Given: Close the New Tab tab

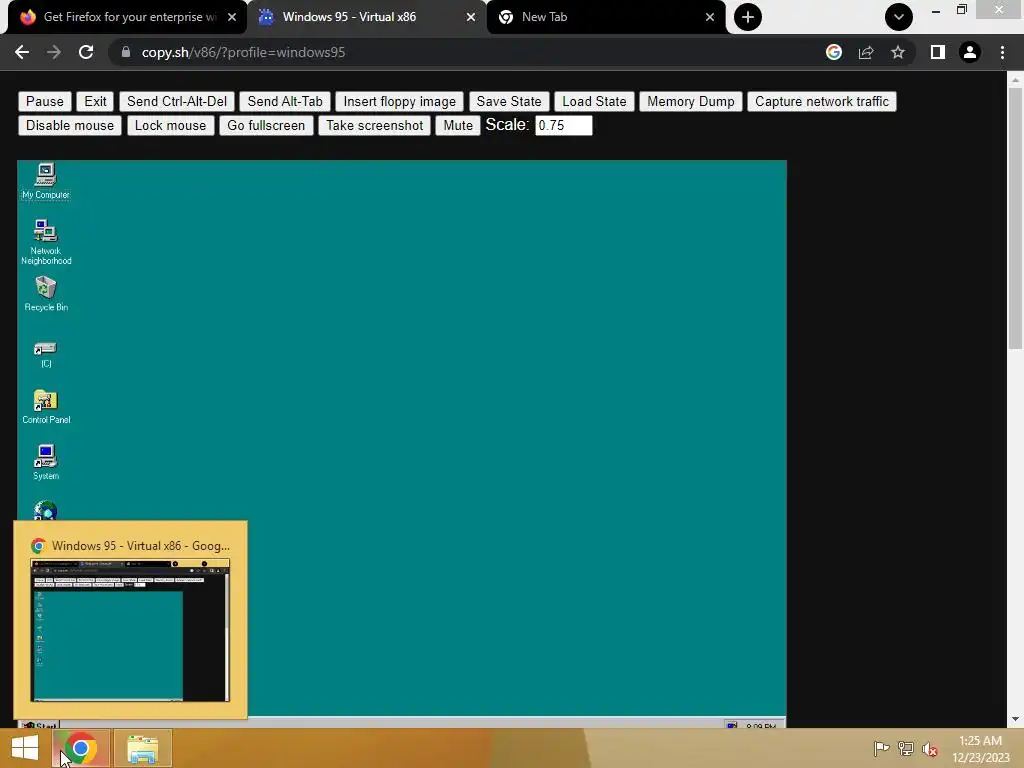Looking at the screenshot, I should 710,17.
